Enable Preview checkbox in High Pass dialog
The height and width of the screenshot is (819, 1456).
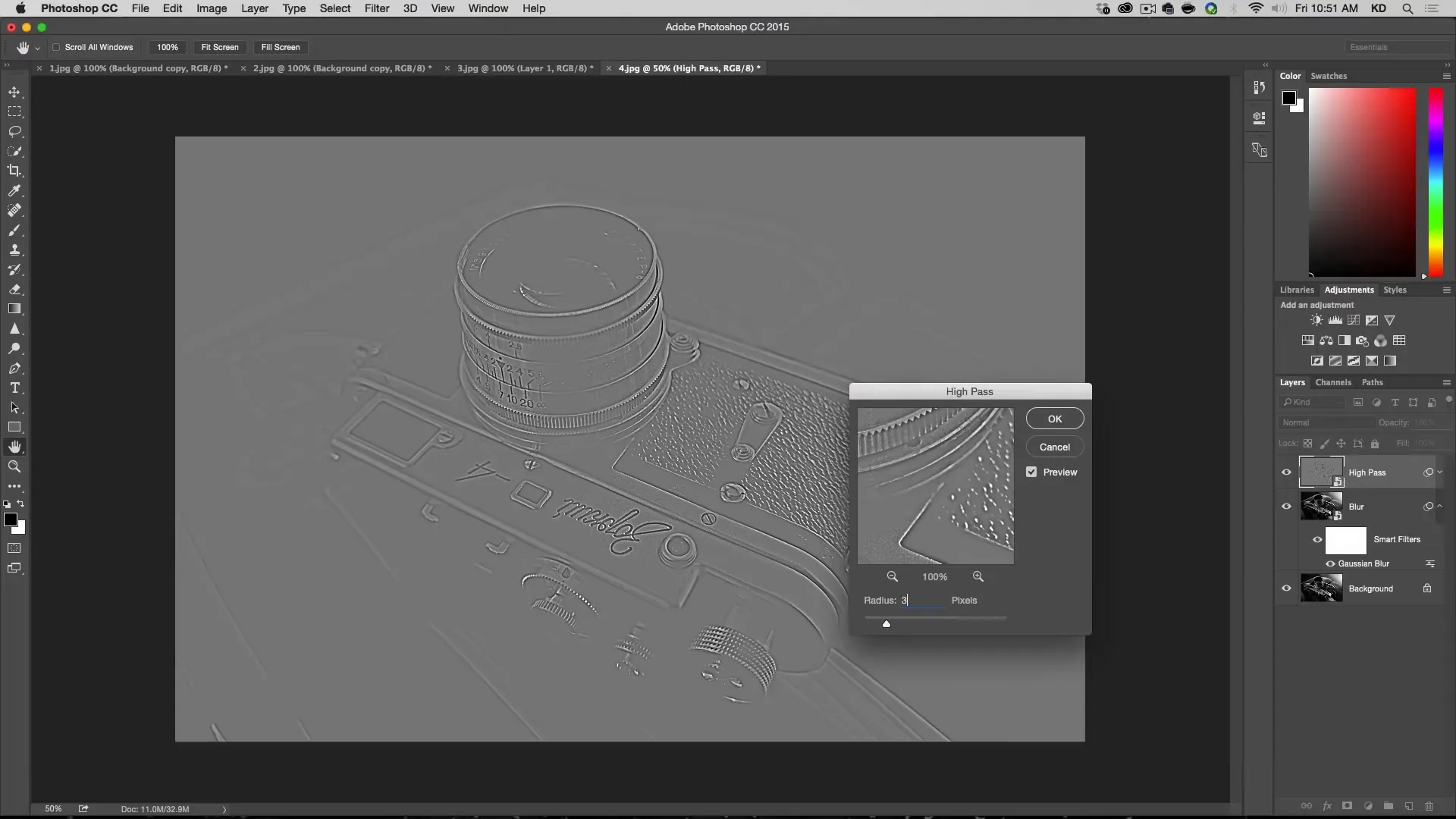(1032, 472)
